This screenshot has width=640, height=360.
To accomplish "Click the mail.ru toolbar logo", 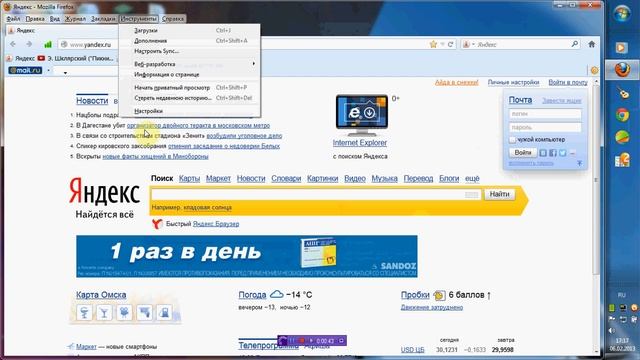I will (x=26, y=70).
